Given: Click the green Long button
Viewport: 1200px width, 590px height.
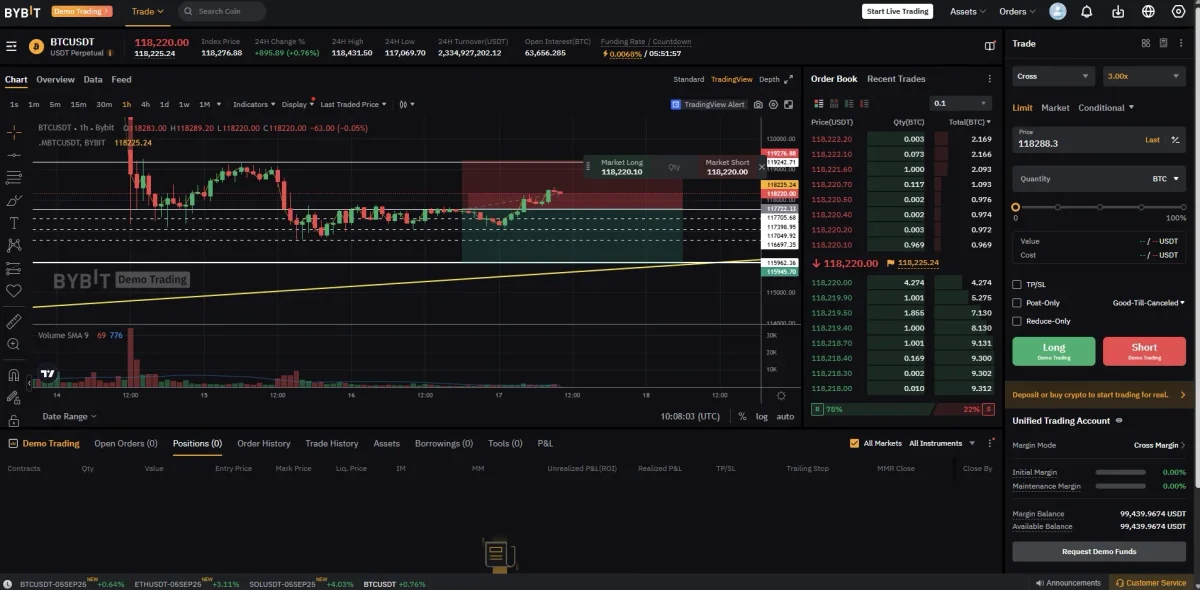Looking at the screenshot, I should pos(1054,351).
